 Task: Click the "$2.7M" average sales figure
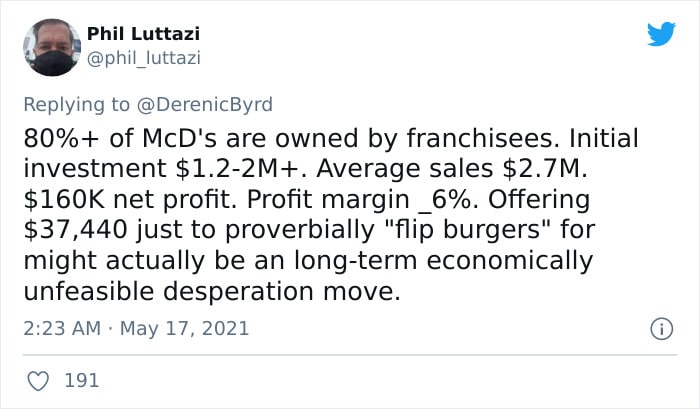545,168
